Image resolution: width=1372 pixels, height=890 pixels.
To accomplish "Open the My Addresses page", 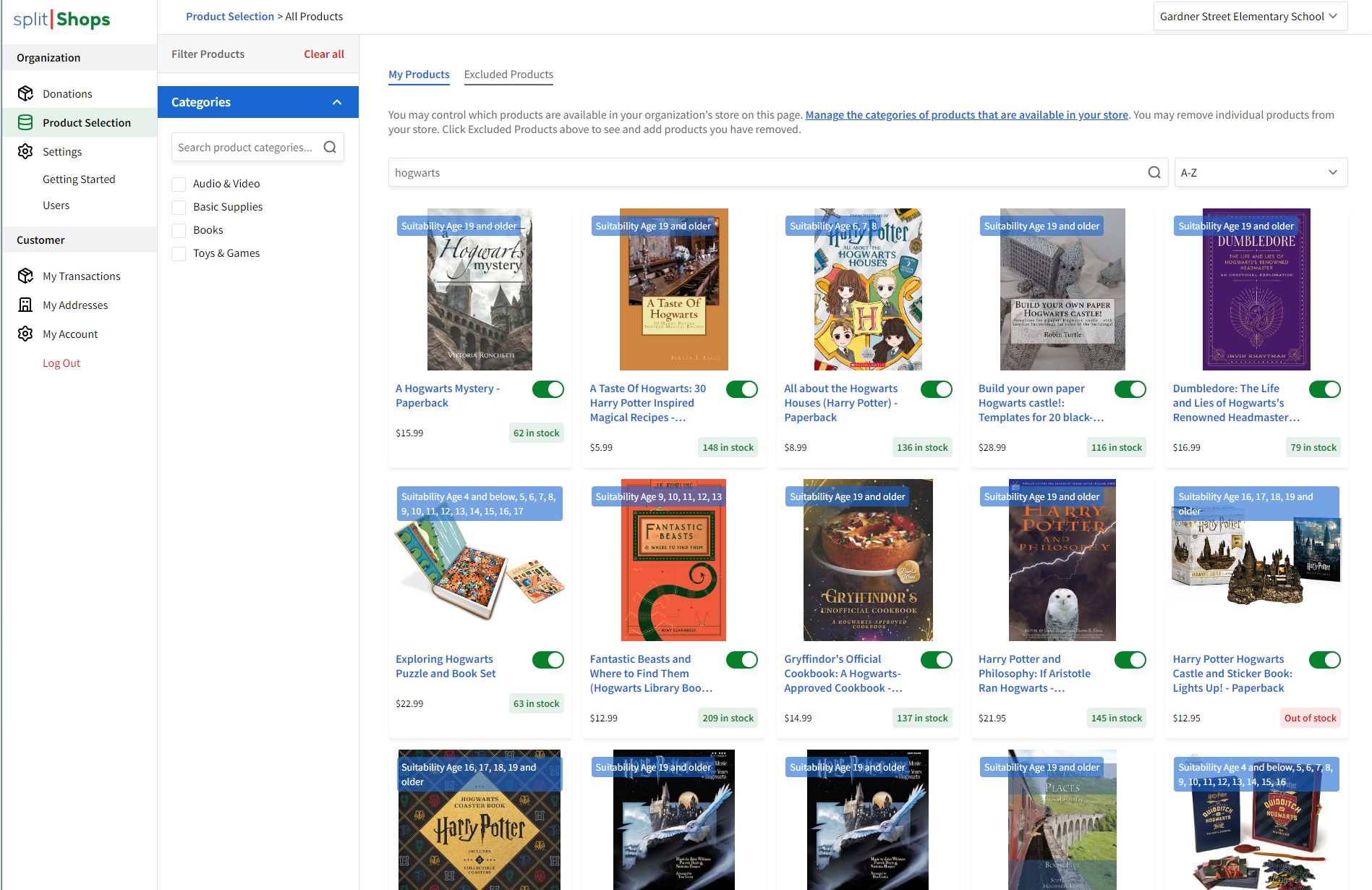I will coord(75,305).
